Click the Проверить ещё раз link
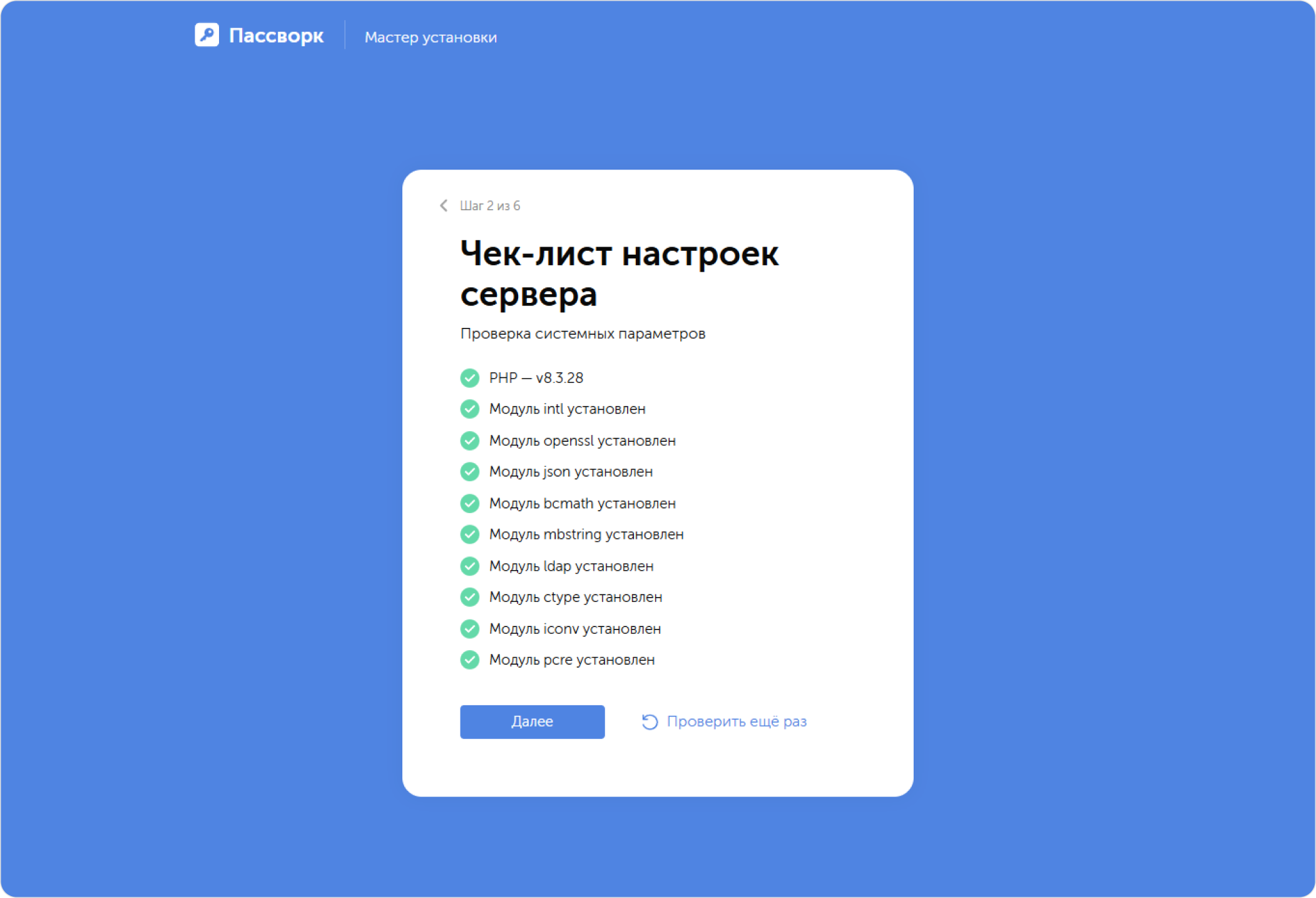The image size is (1316, 898). click(737, 722)
